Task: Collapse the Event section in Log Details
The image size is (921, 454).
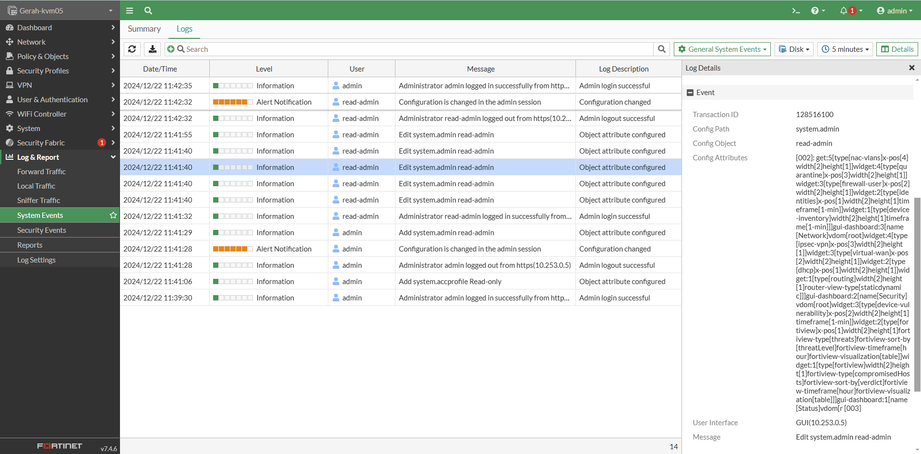Action: click(x=691, y=92)
